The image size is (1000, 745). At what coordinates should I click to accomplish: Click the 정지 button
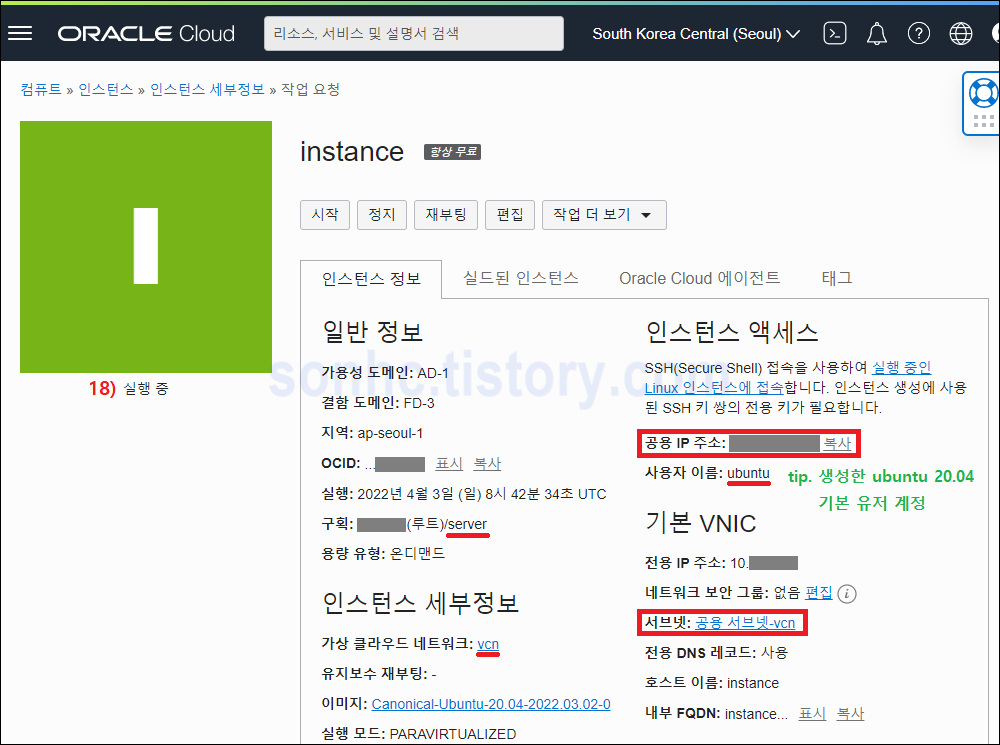tap(381, 215)
